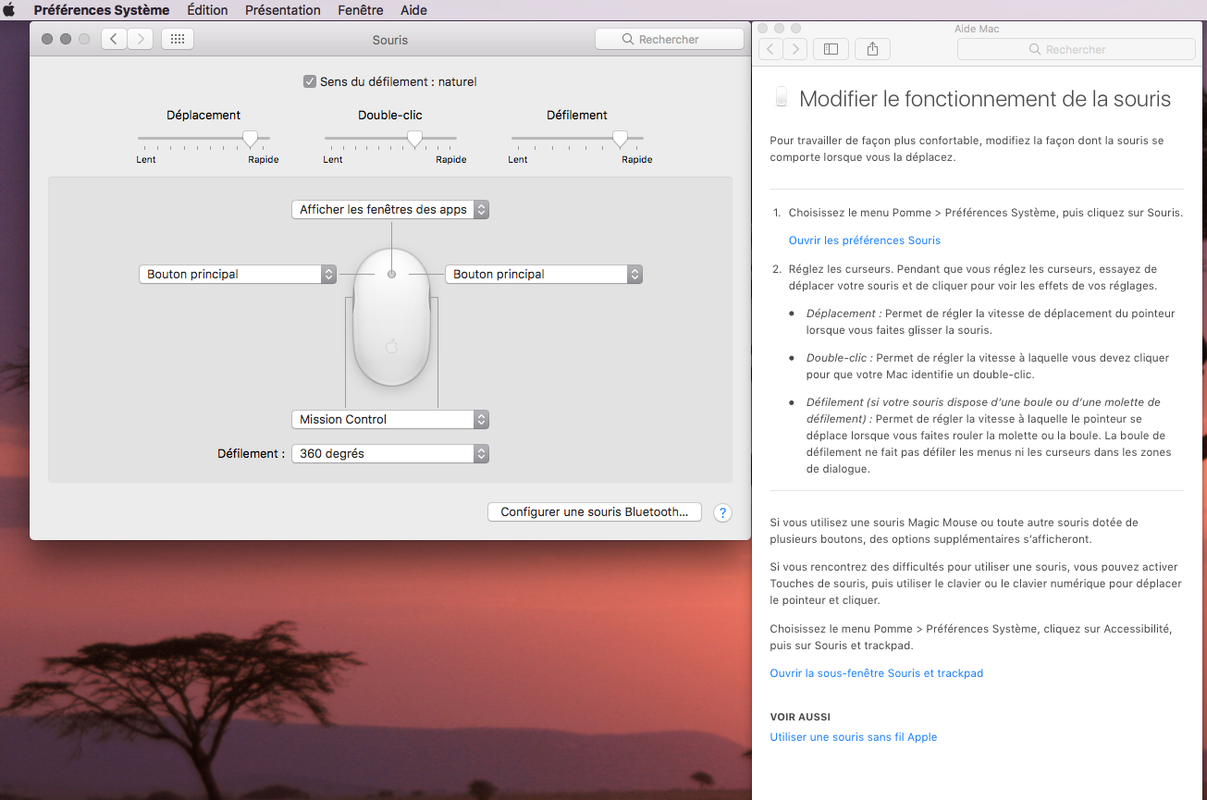Open the 360 degrés scrolling dropdown
The image size is (1207, 800).
pos(390,453)
